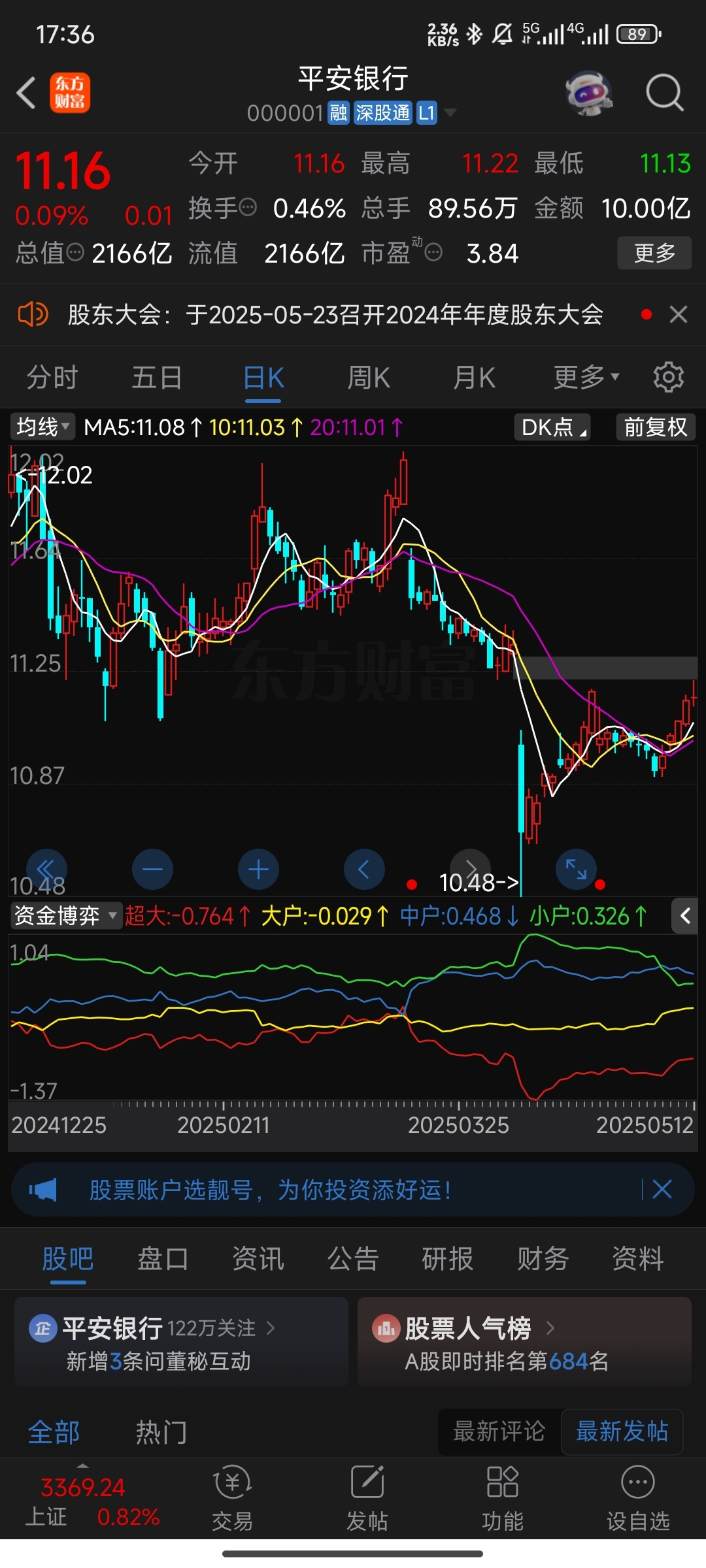Tap the back arrow at top left
The image size is (706, 1568).
click(x=26, y=93)
